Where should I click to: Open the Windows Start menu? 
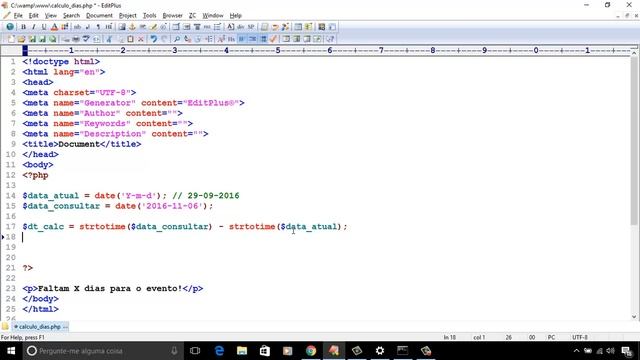point(11,351)
